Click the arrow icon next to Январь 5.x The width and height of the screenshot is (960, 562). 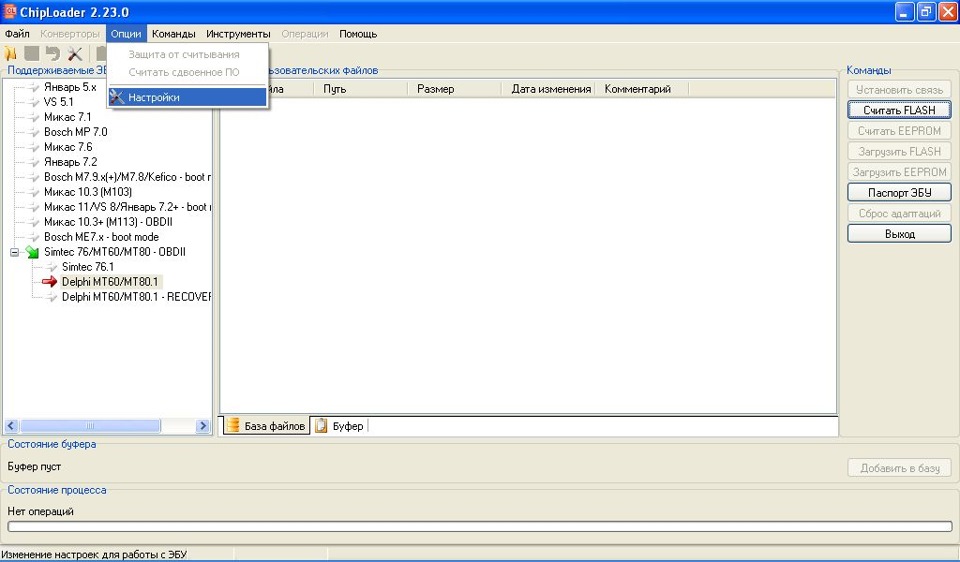pyautogui.click(x=33, y=87)
